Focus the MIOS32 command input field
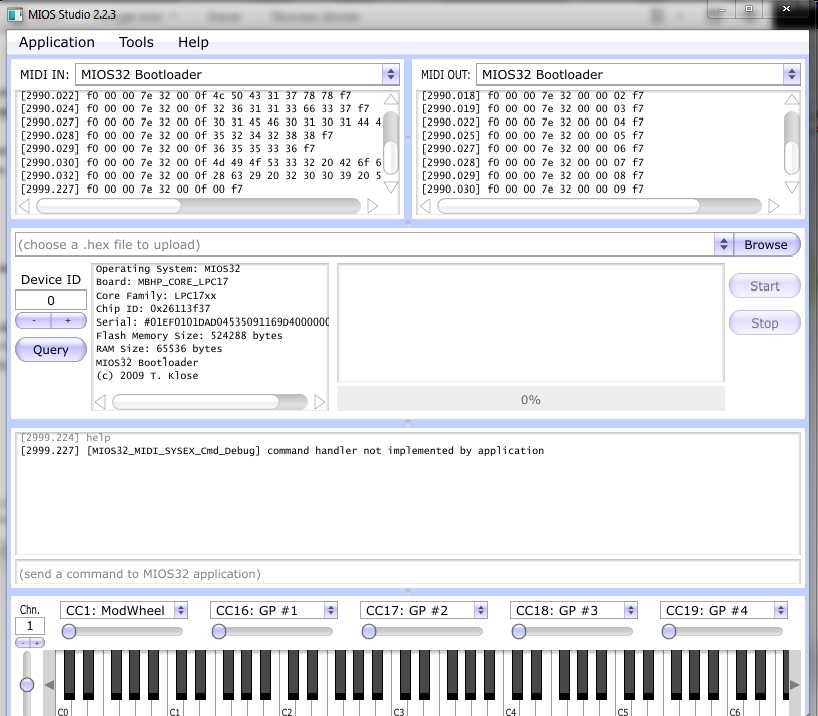 407,574
